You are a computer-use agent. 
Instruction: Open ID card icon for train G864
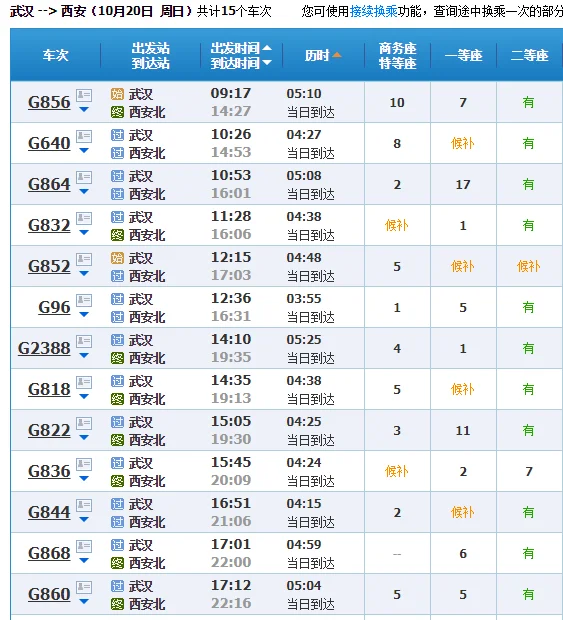coord(84,177)
